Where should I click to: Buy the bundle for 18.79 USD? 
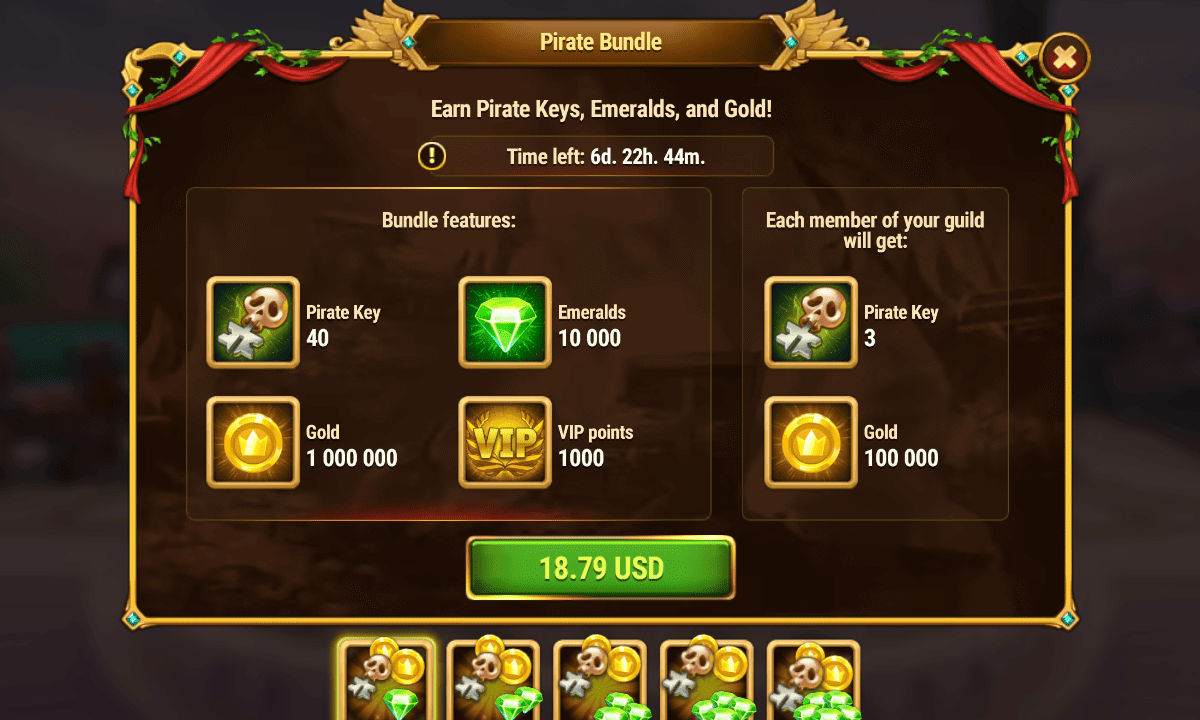601,568
